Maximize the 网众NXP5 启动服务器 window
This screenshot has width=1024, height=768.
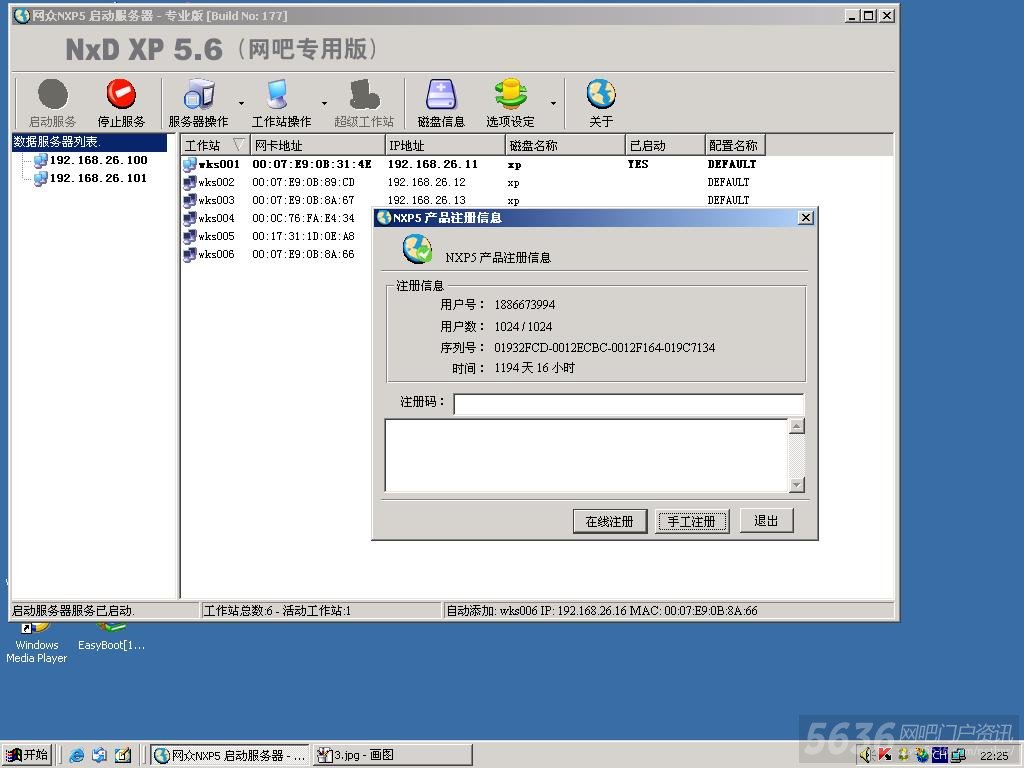tap(869, 15)
